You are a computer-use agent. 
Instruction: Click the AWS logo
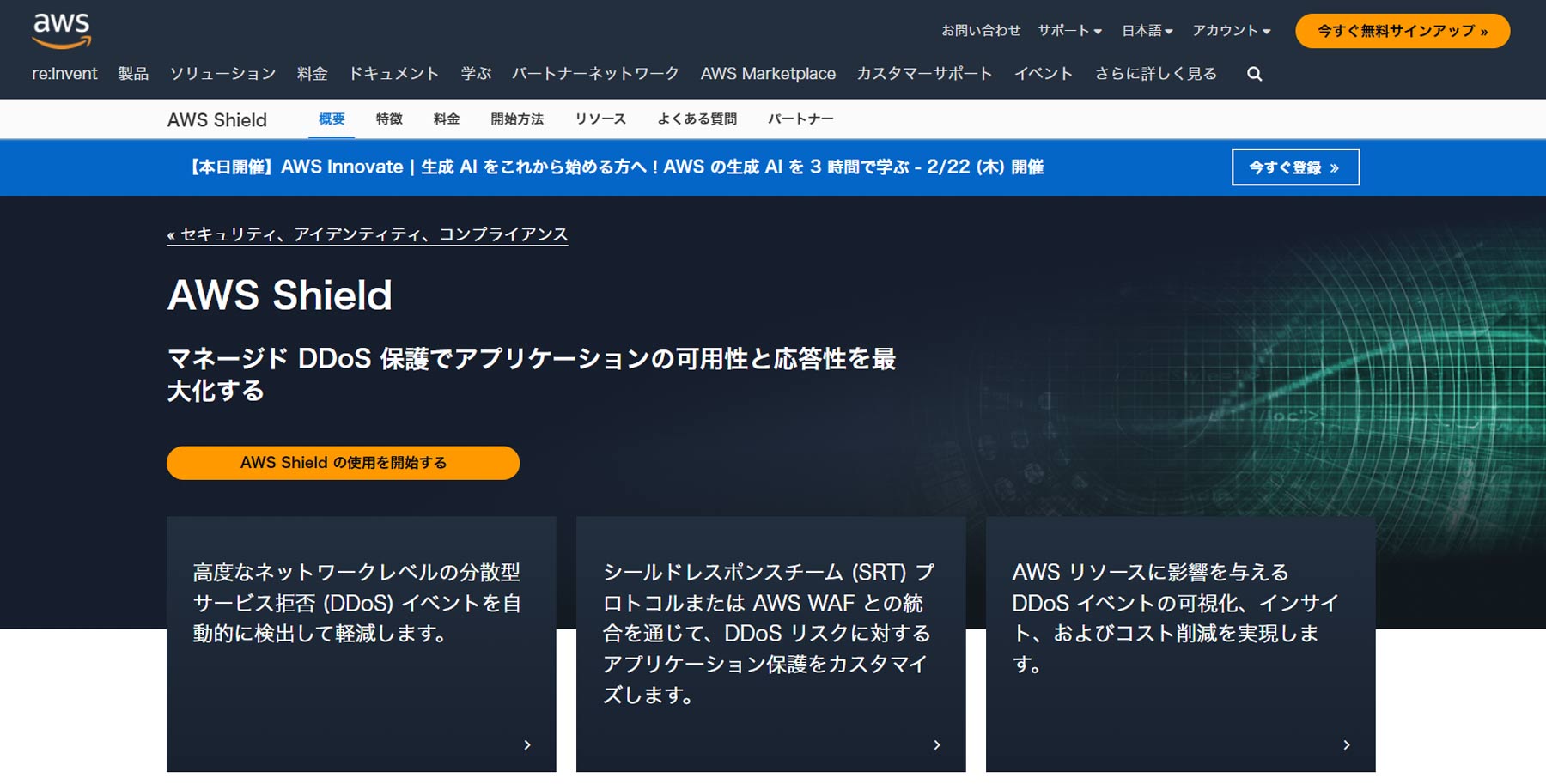click(x=62, y=28)
